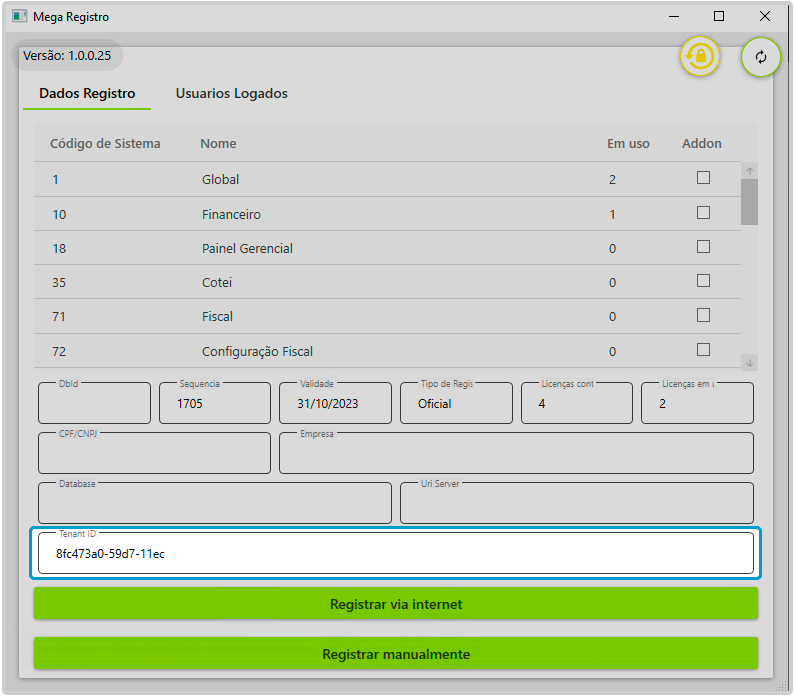Toggle Addon checkbox for Cotei row
796x697 pixels.
[x=703, y=281]
